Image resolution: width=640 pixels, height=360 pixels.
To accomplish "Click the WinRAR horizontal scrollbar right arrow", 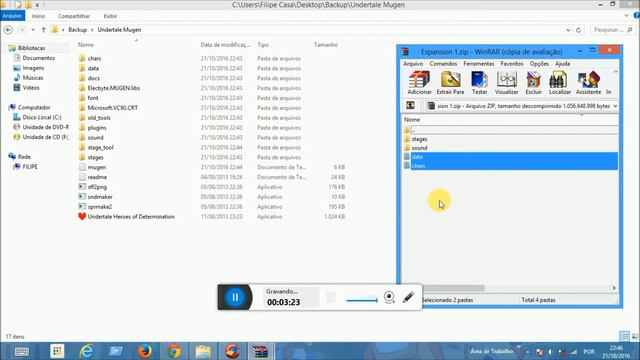I will (x=614, y=288).
